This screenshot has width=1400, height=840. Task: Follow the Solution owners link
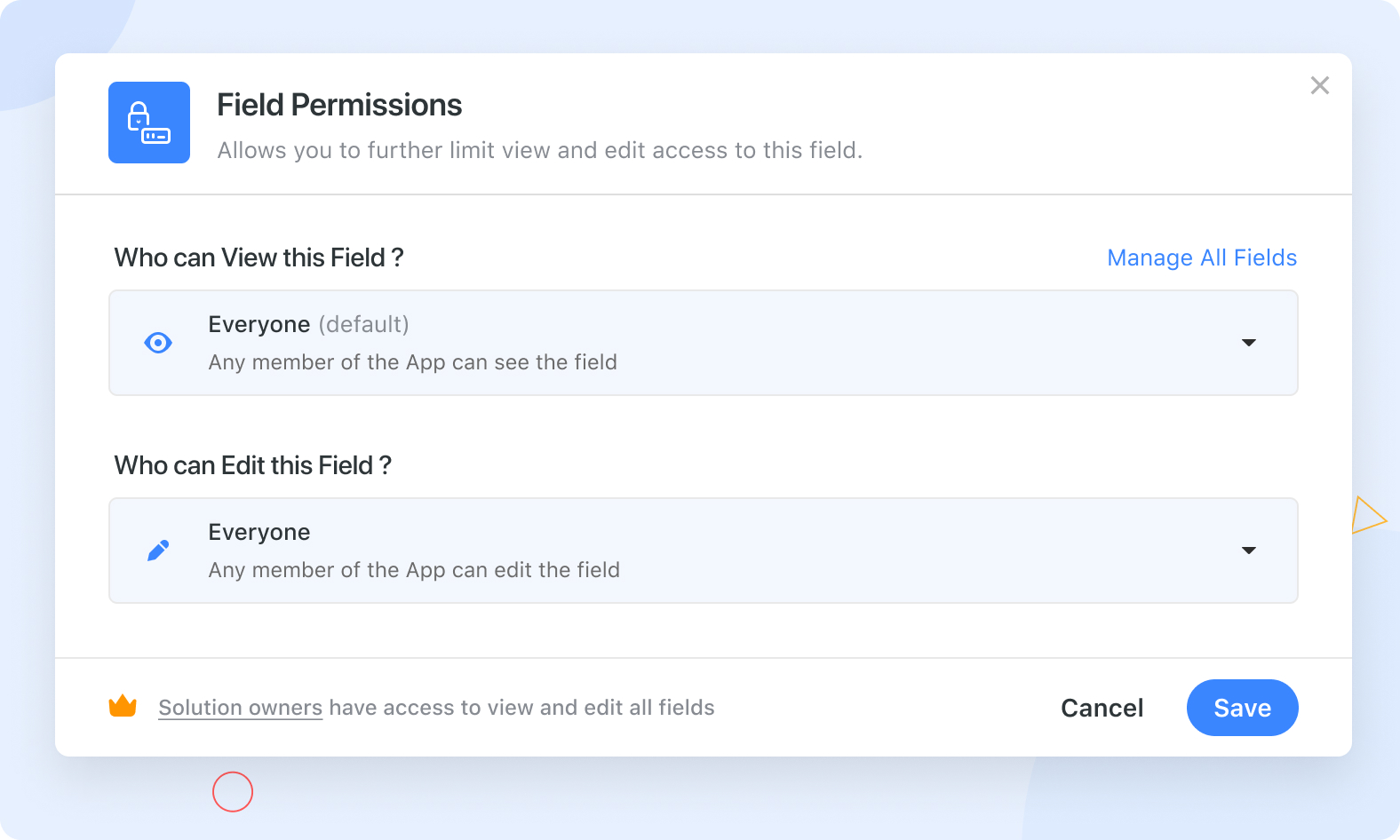coord(241,708)
